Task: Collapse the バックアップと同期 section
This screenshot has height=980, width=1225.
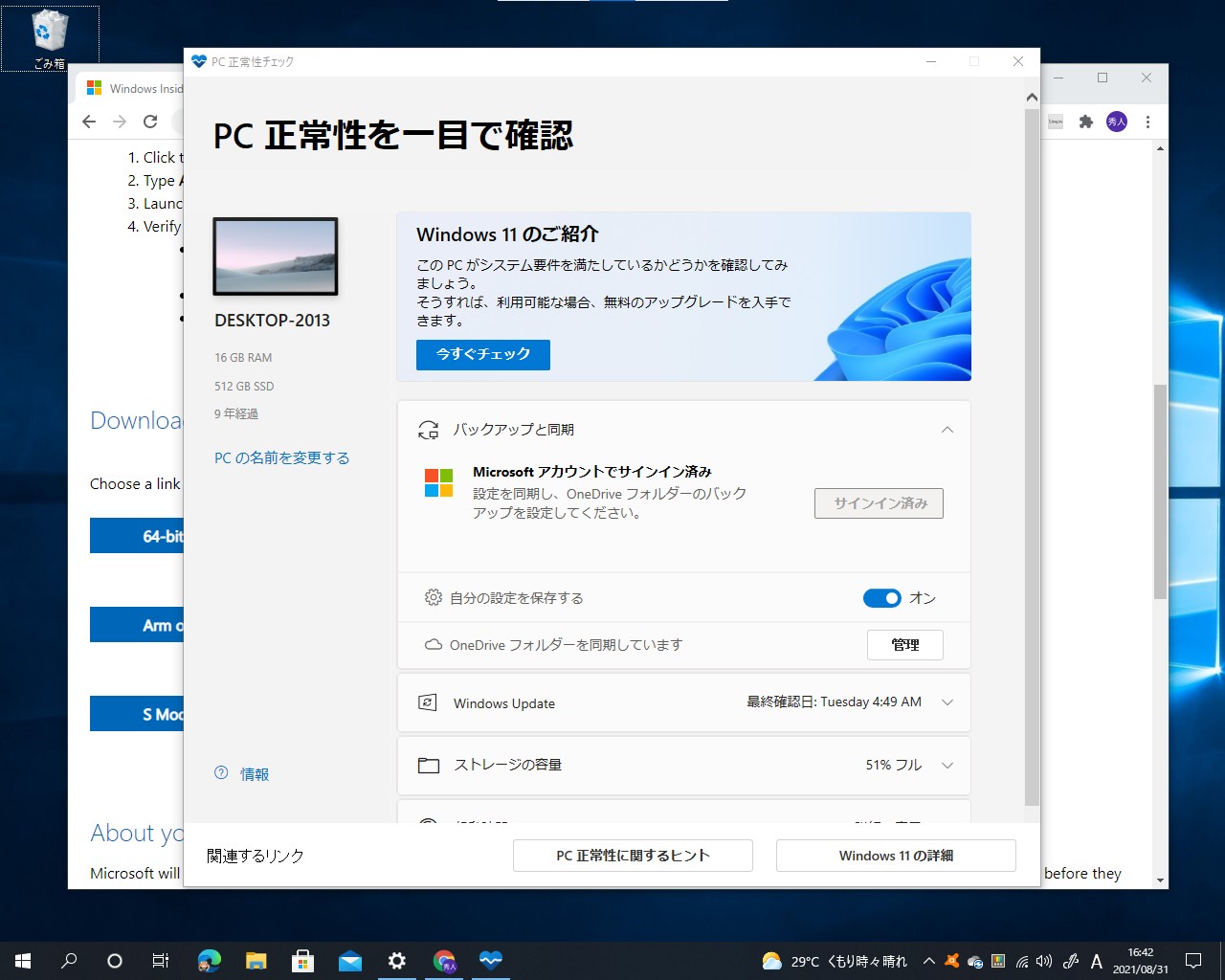Action: click(947, 429)
